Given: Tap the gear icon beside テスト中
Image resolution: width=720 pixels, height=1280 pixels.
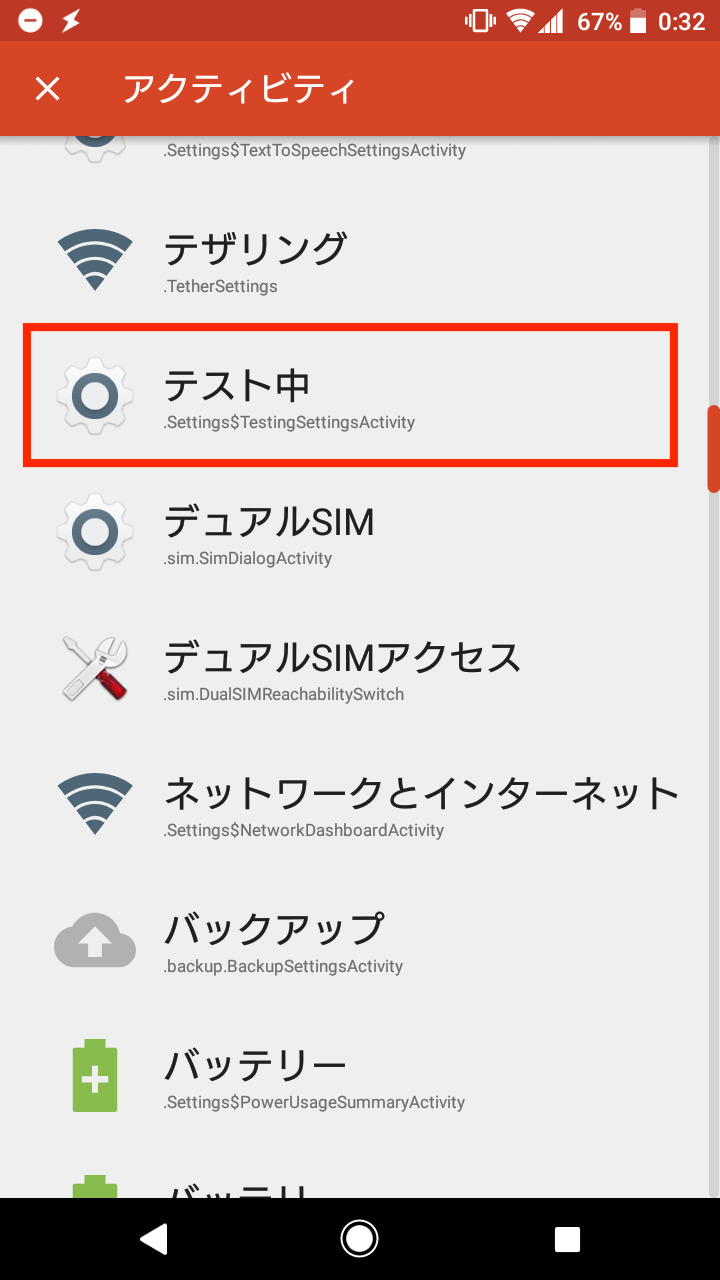Looking at the screenshot, I should 95,396.
